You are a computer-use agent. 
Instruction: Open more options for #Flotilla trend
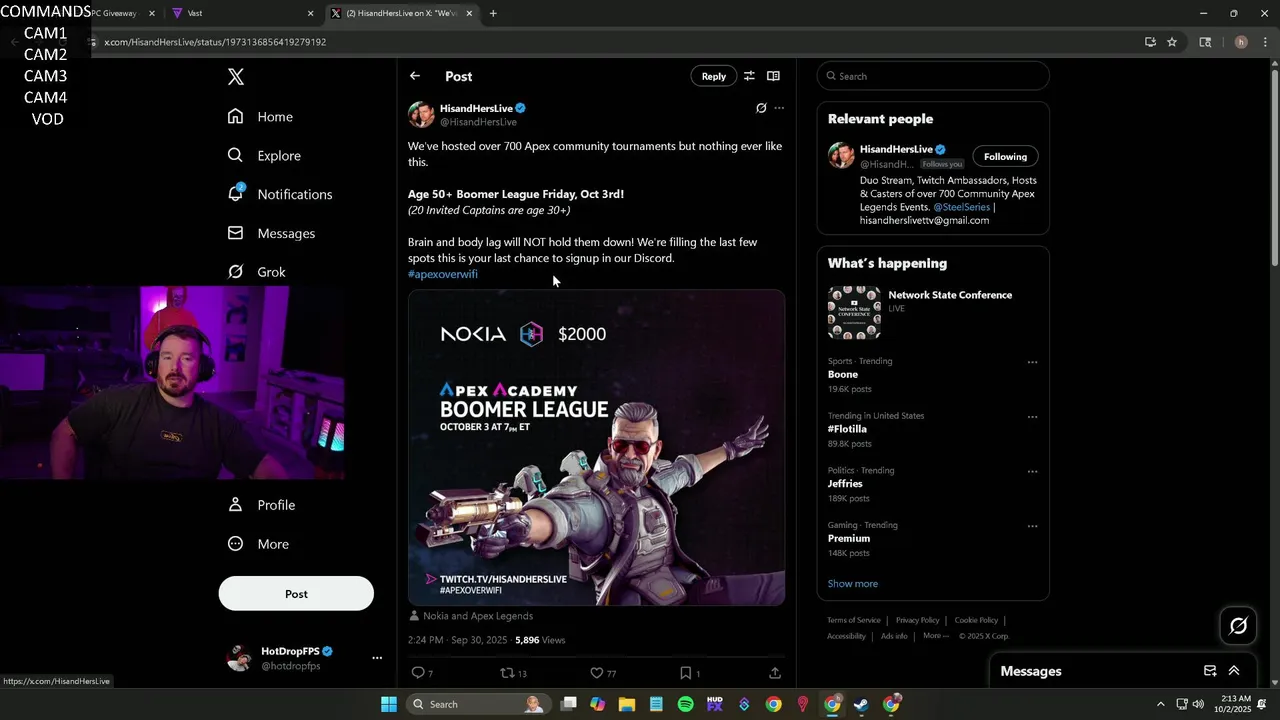click(1032, 417)
